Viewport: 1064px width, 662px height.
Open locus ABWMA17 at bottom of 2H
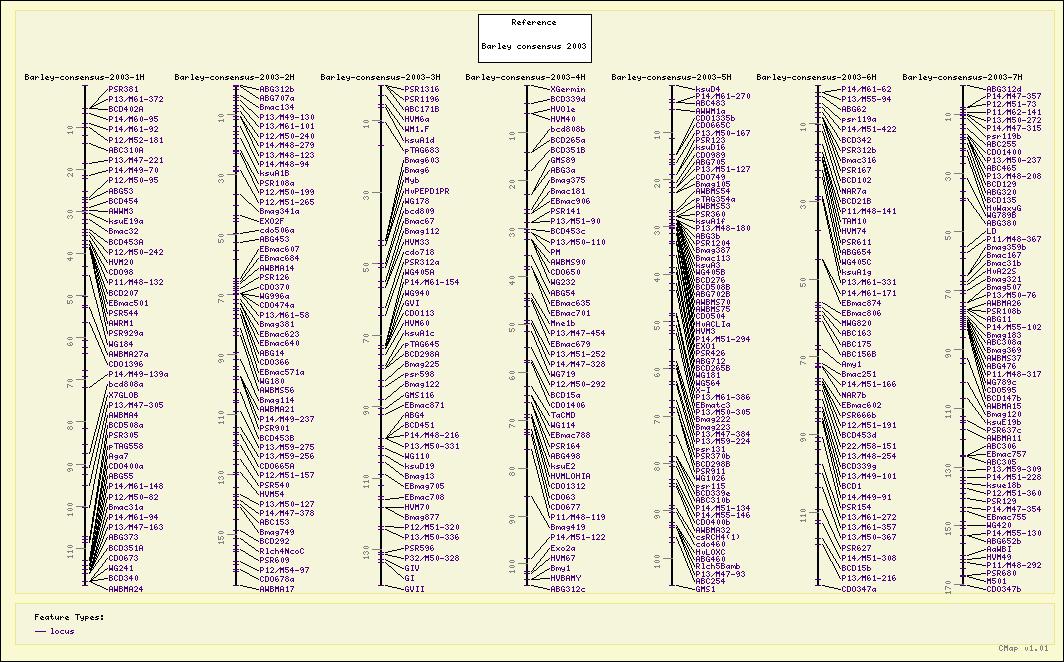[x=276, y=589]
